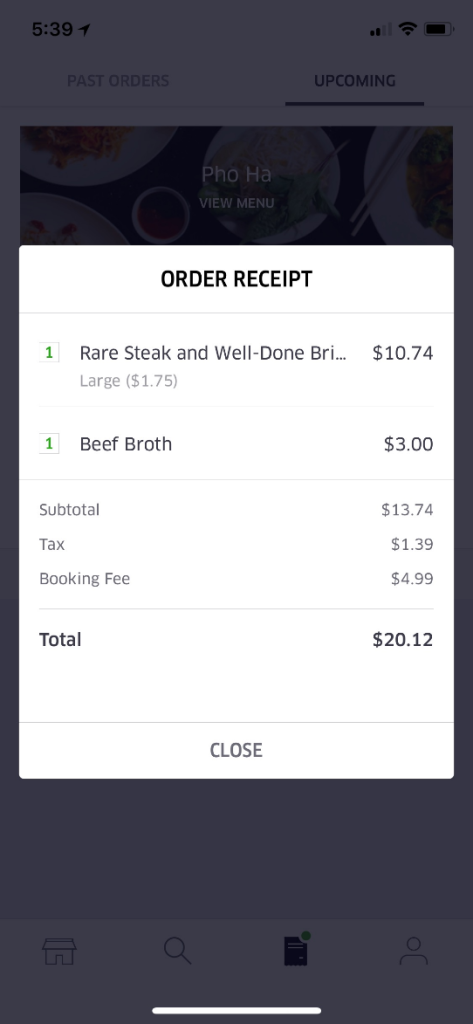Tap the Pho Ha food banner image
The width and height of the screenshot is (473, 1024).
tap(236, 186)
